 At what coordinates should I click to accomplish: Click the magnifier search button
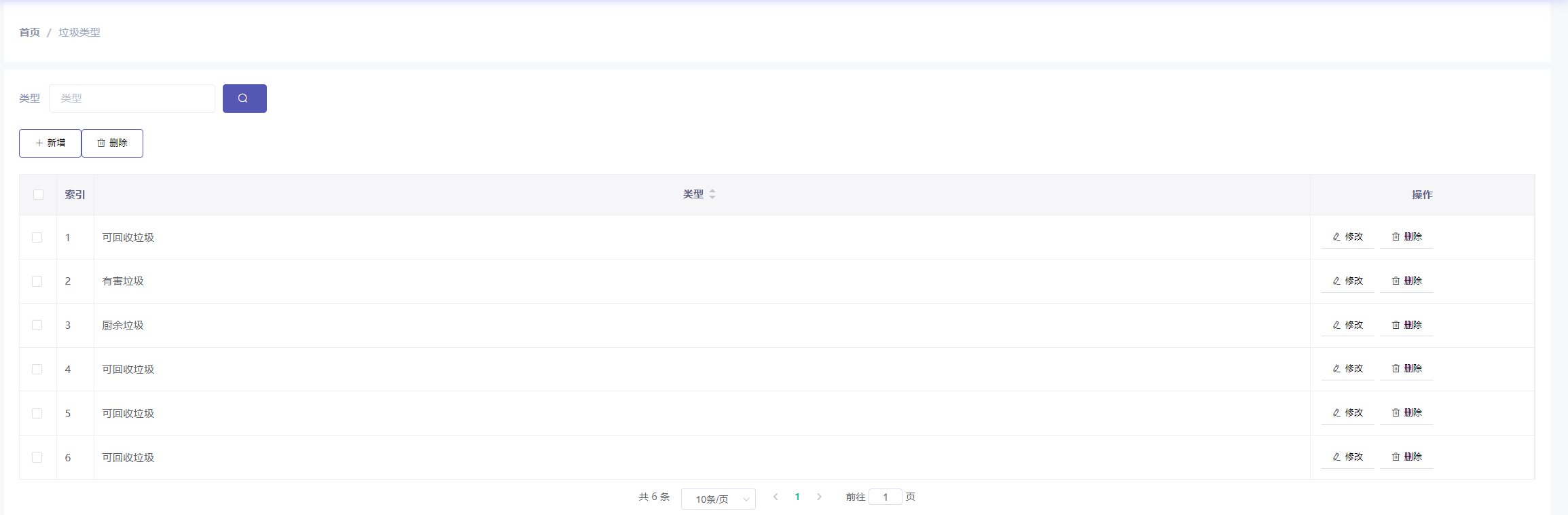tap(244, 99)
